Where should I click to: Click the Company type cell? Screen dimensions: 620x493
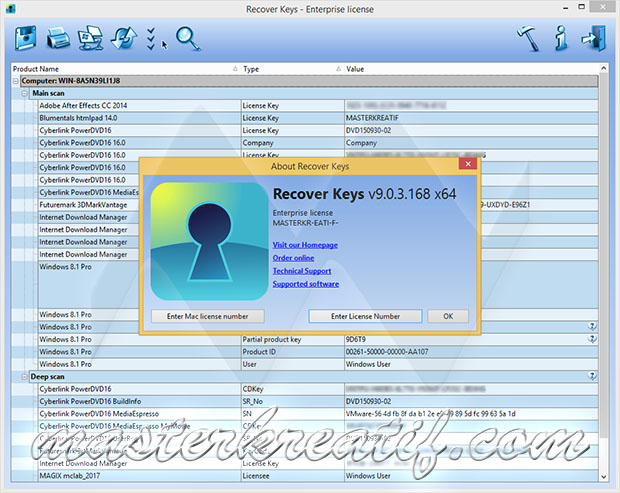click(x=293, y=143)
